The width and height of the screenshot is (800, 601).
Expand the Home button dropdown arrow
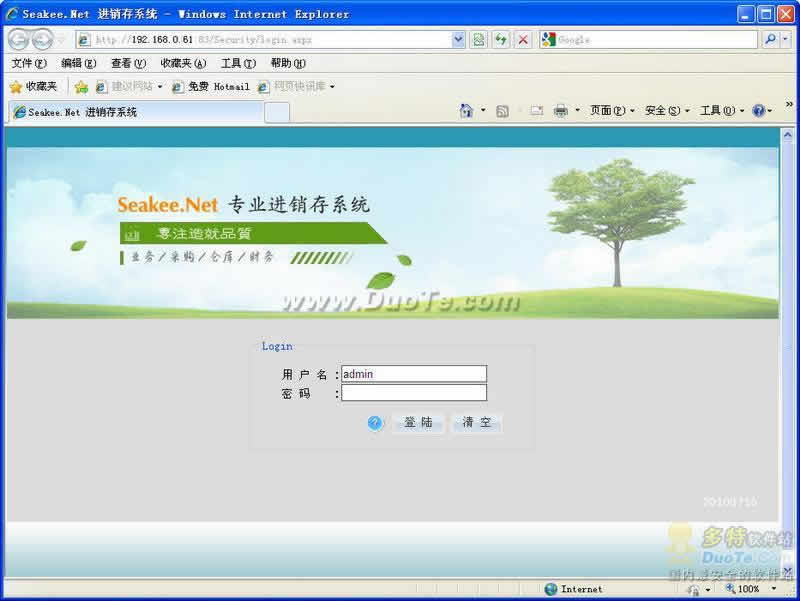[483, 110]
